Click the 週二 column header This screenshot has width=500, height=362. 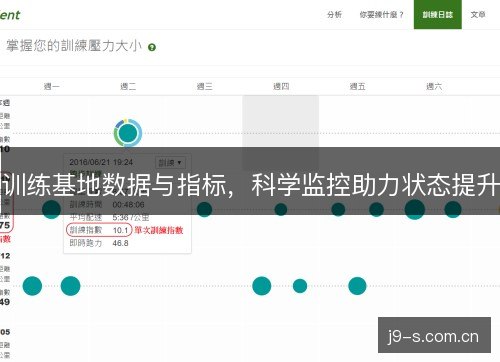(128, 87)
